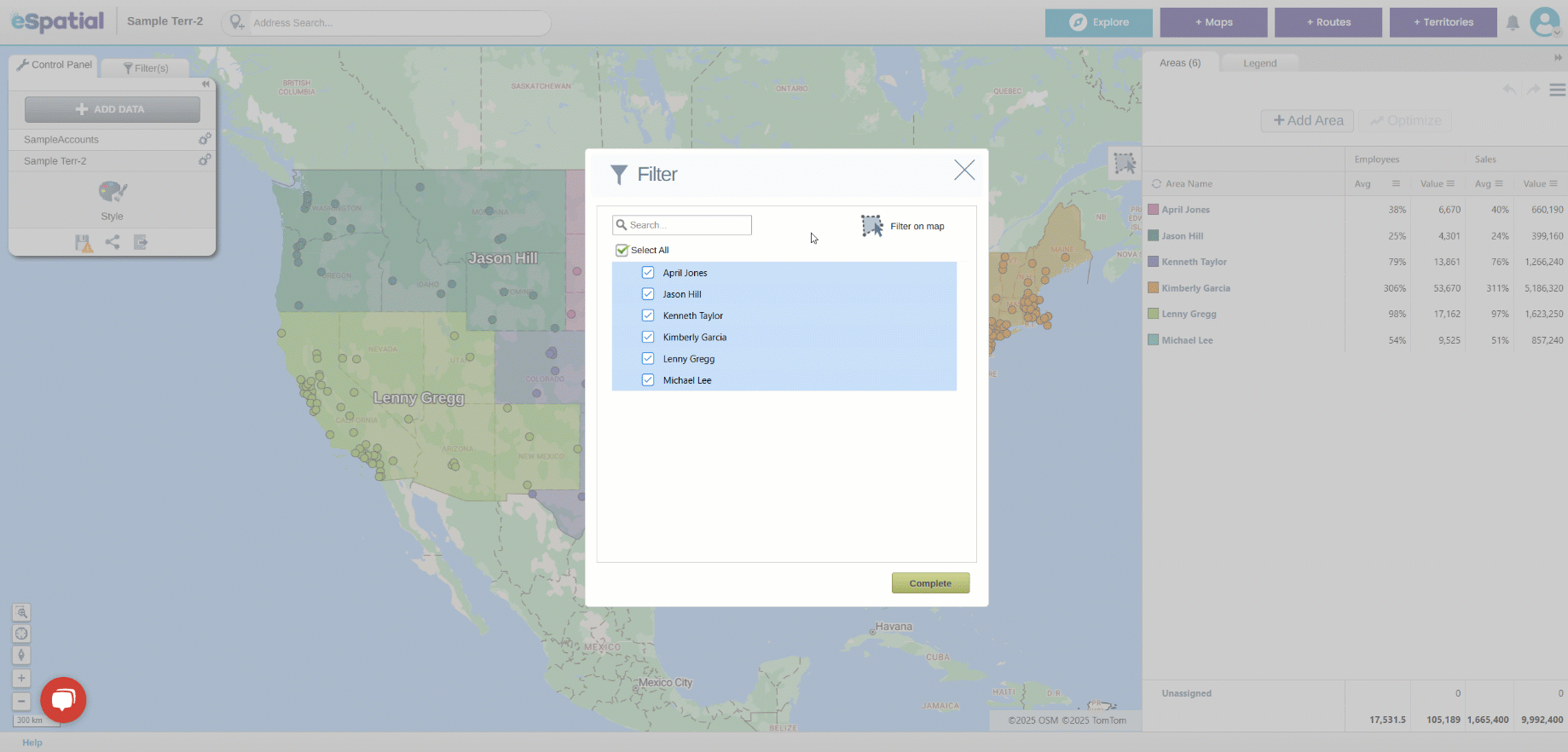Open SampleAccounts layer settings gears
1568x752 pixels.
pos(205,139)
